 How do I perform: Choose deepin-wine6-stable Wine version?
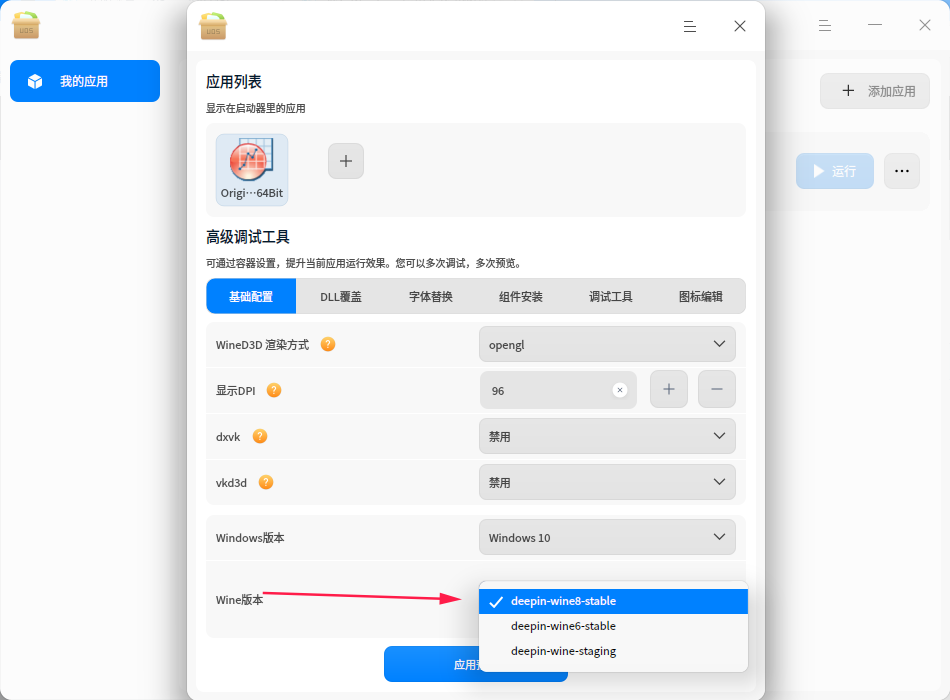(x=613, y=626)
